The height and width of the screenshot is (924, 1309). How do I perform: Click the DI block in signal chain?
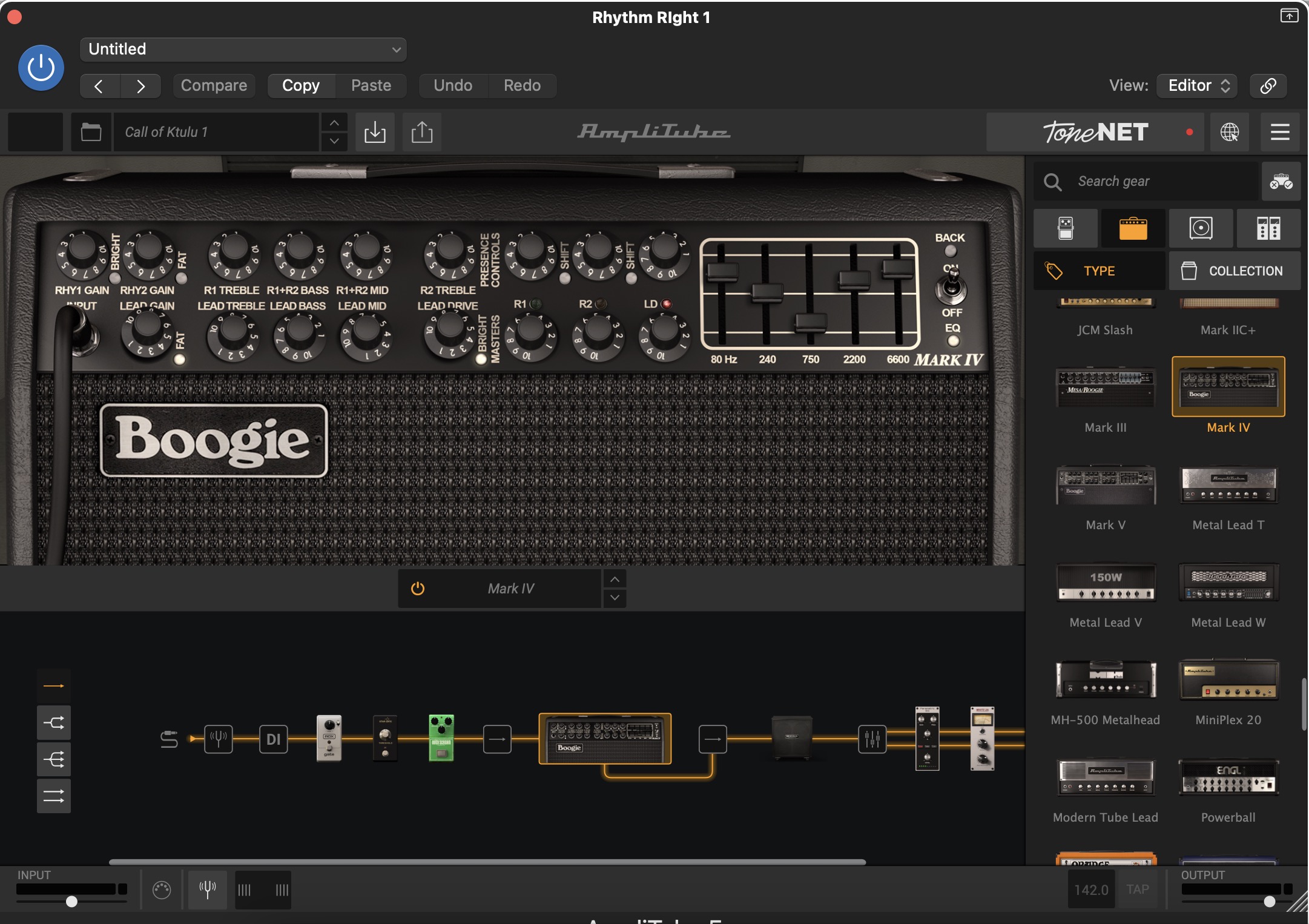[x=274, y=739]
